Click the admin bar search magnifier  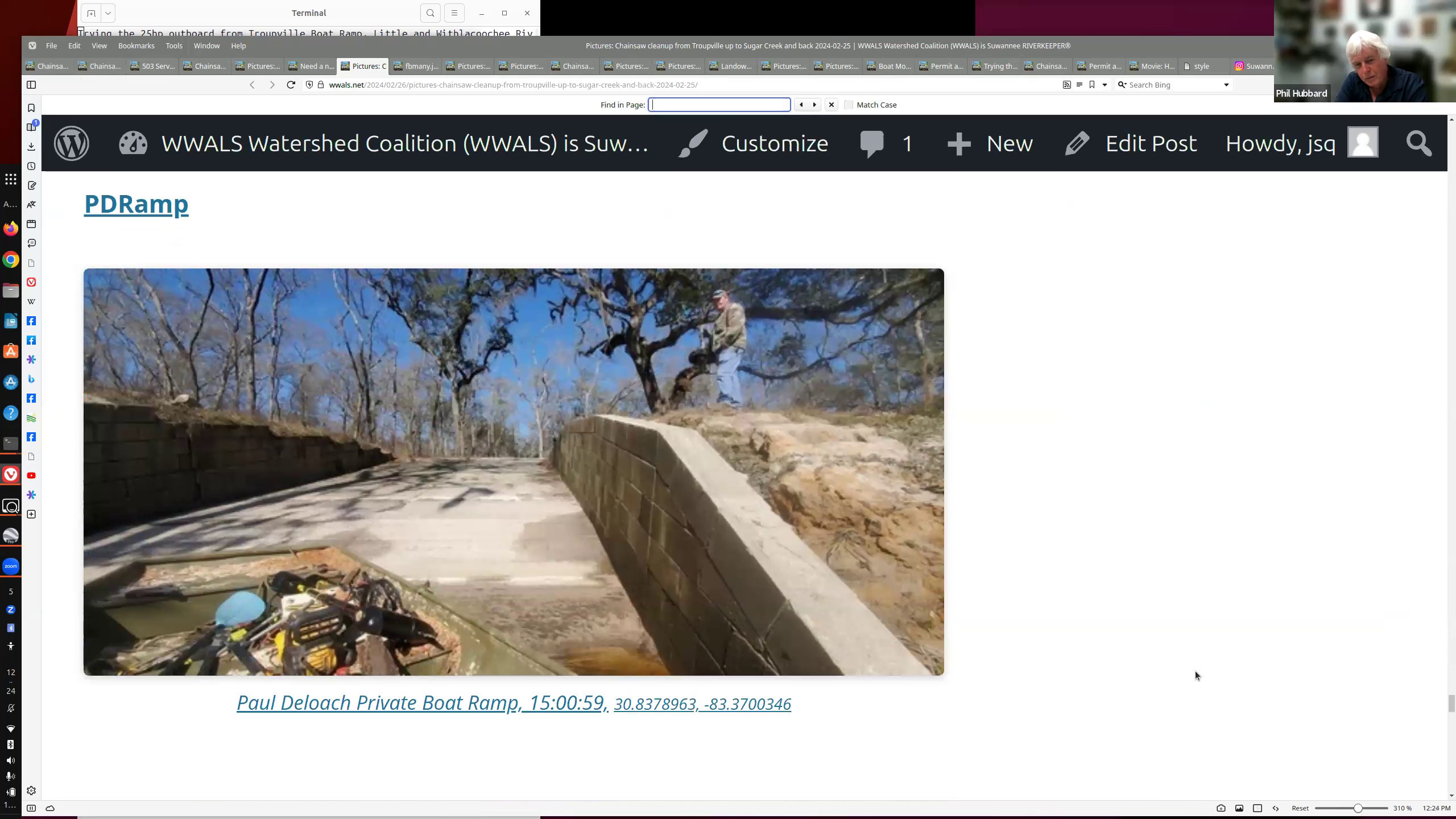coord(1418,143)
